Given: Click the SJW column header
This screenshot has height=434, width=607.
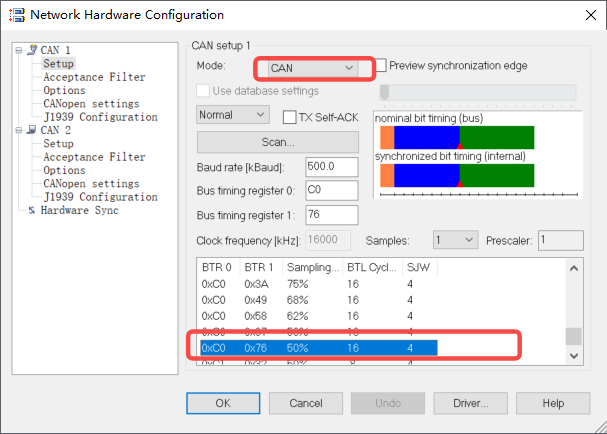Looking at the screenshot, I should click(420, 267).
